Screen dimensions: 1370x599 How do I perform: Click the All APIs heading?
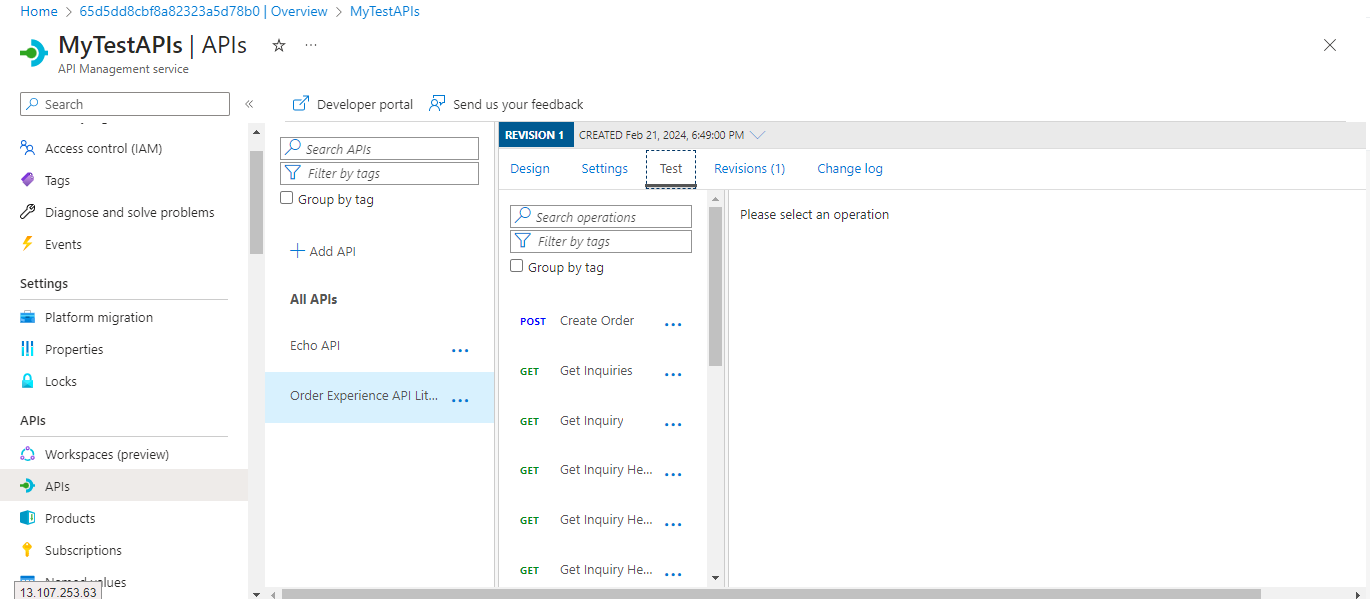pos(313,299)
